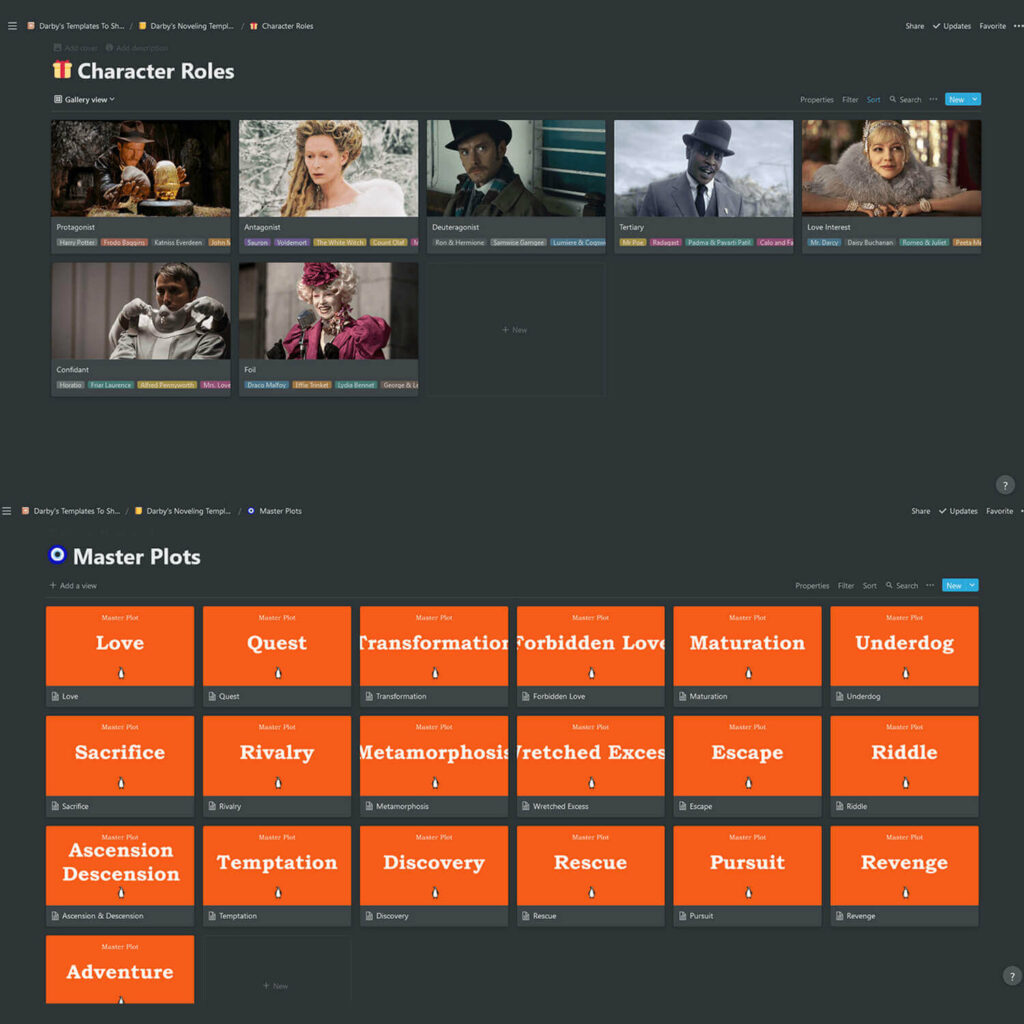The image size is (1024, 1024).
Task: Click the page icon beside Discovery card title
Action: coord(369,916)
